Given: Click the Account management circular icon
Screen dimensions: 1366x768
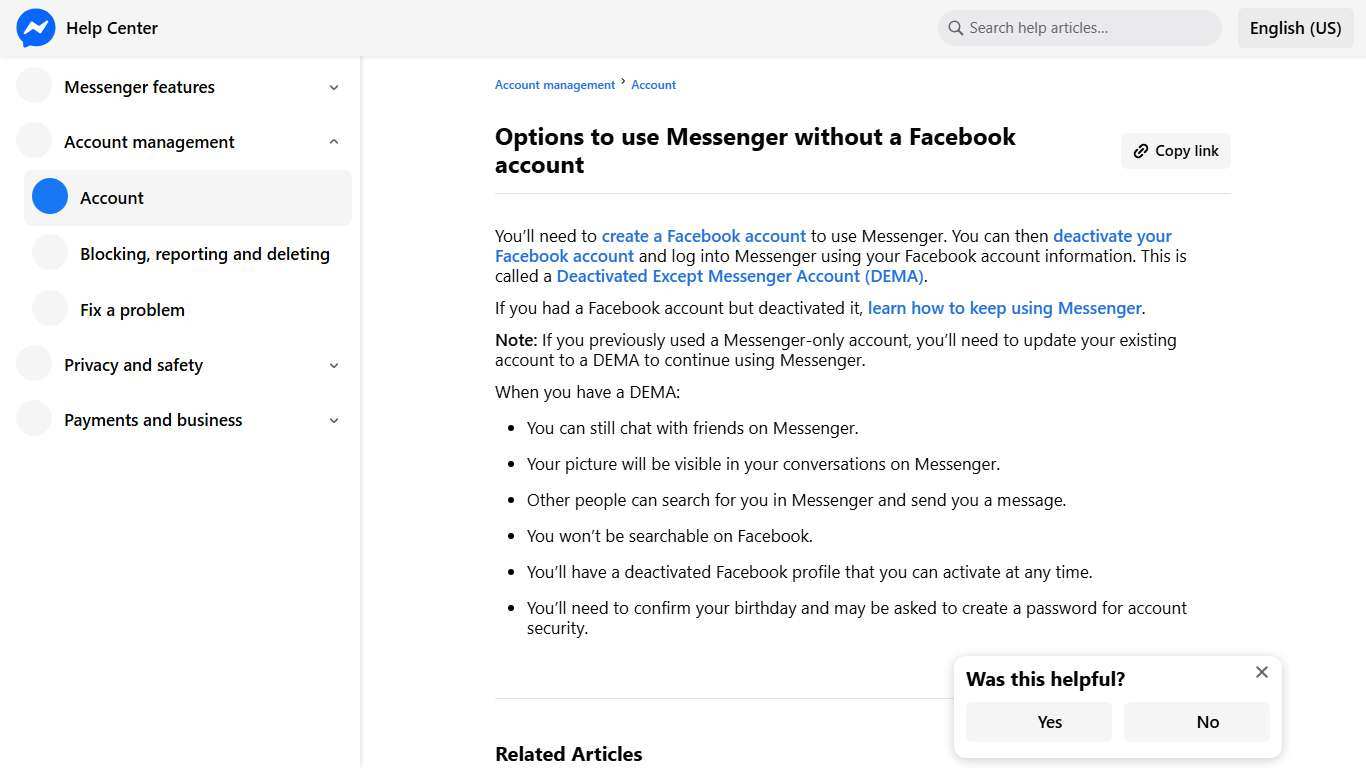Looking at the screenshot, I should click(x=33, y=141).
